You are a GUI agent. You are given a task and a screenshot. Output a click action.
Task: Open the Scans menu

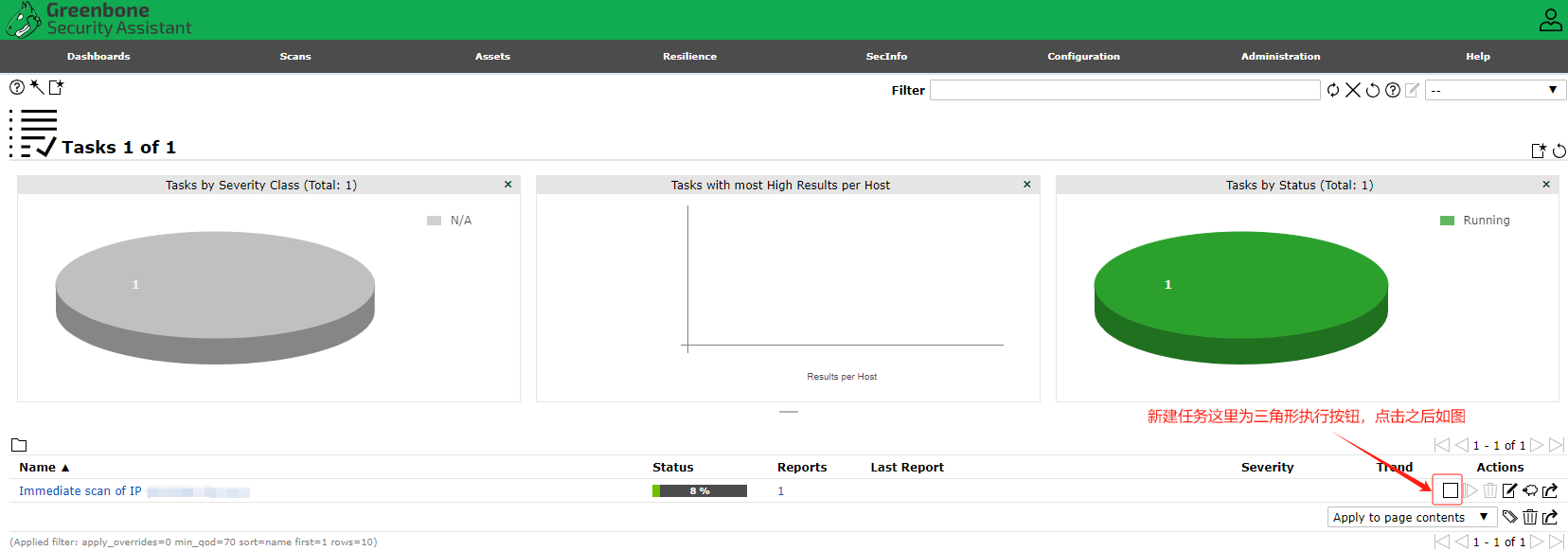pyautogui.click(x=295, y=57)
